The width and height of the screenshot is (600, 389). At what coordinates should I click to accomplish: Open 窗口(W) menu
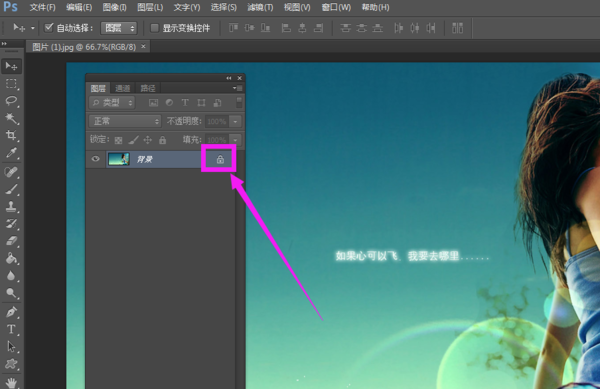click(x=336, y=7)
